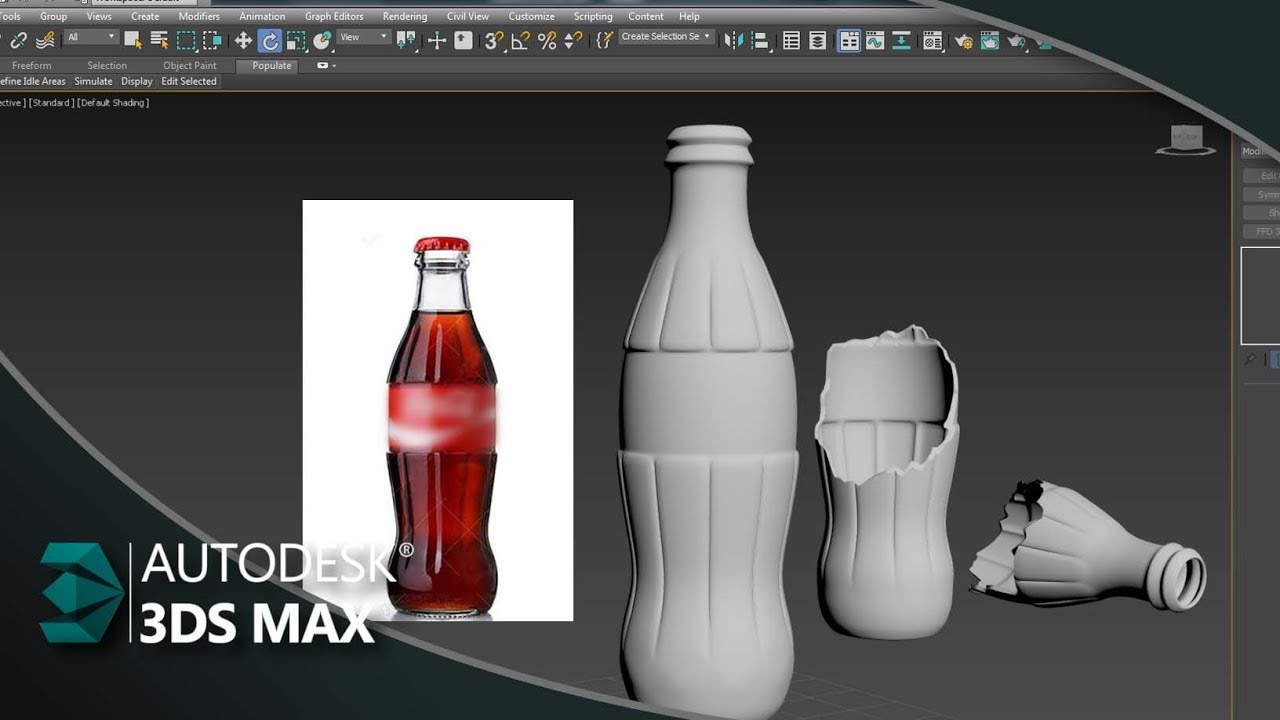Open the [Default Shading] viewport menu
Viewport: 1280px width, 720px height.
tap(113, 103)
